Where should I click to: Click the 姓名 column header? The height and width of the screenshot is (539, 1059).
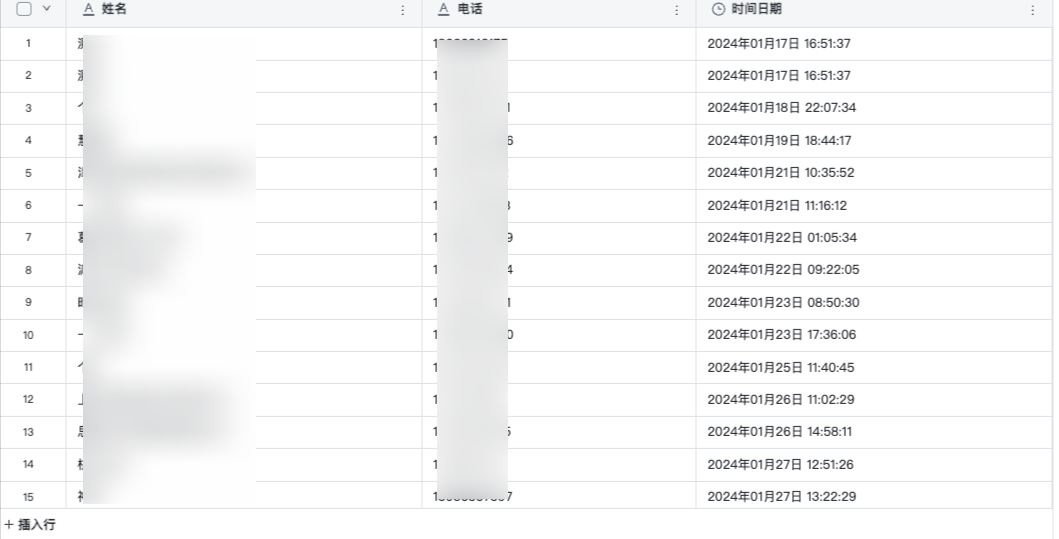244,10
